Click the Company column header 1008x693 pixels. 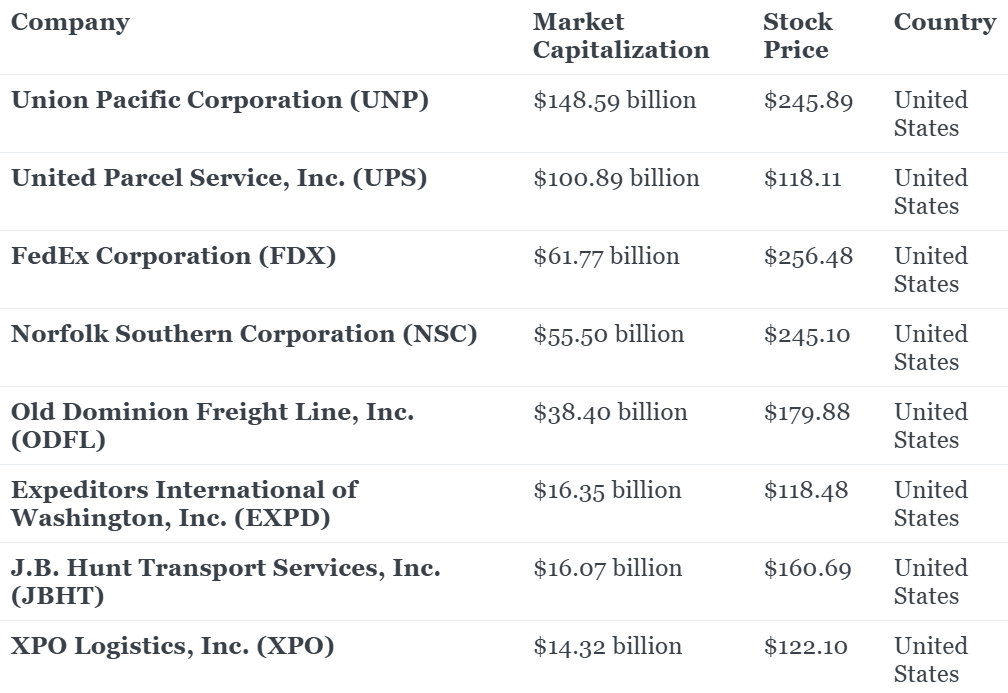coord(70,23)
